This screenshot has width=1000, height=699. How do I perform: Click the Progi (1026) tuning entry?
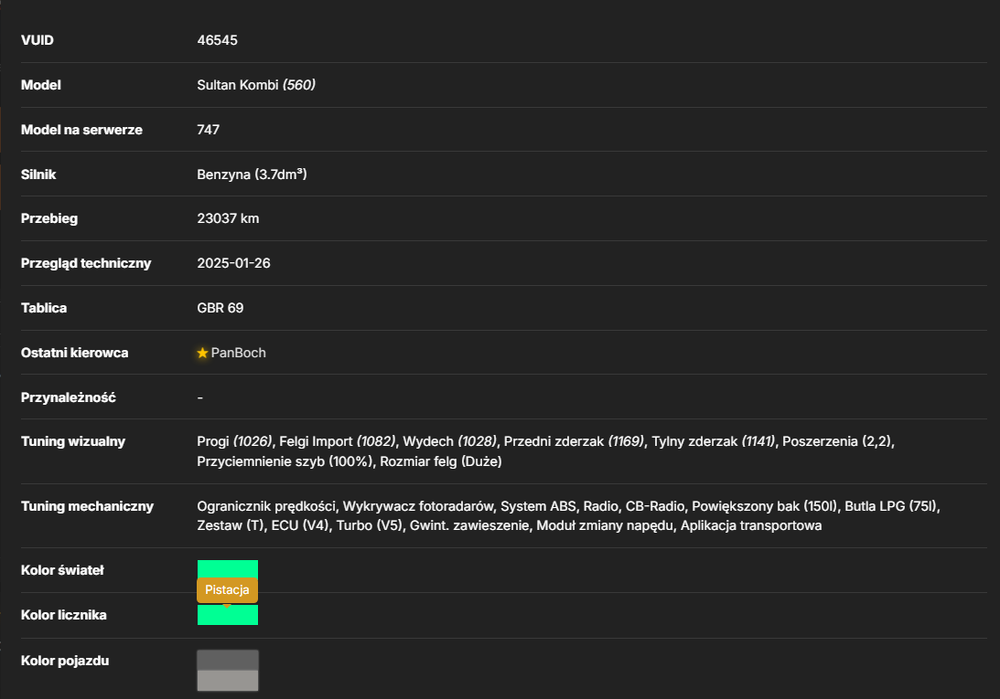click(x=235, y=441)
